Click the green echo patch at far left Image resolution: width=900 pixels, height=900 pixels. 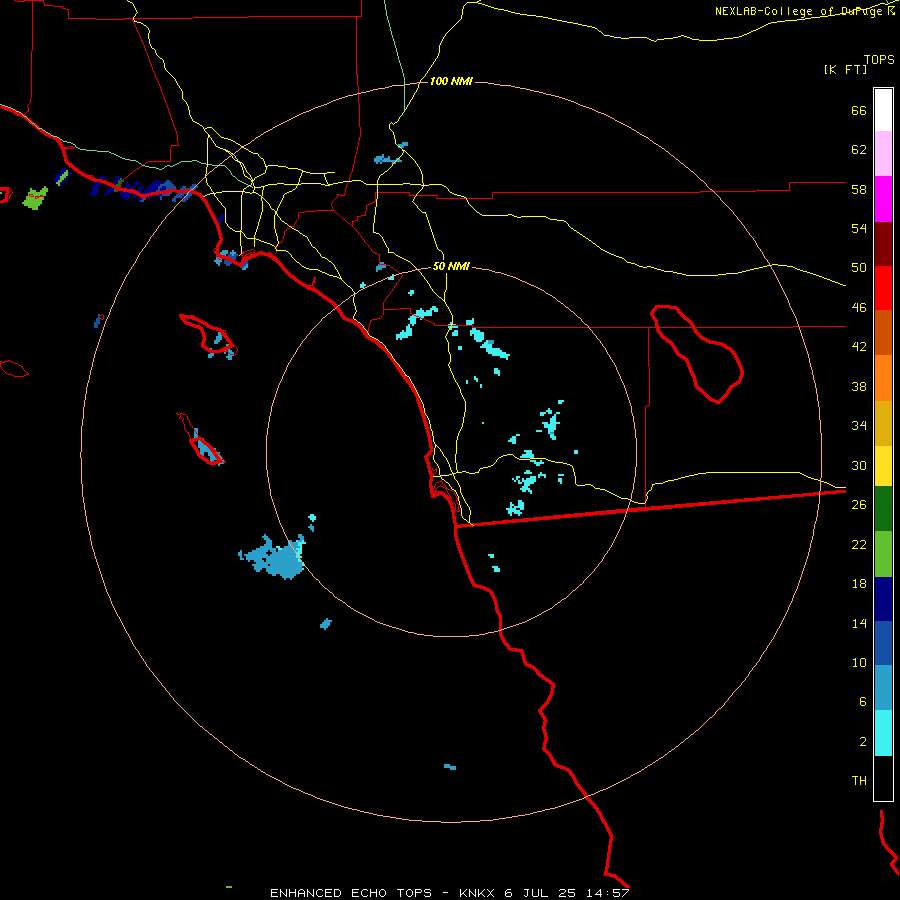35,198
